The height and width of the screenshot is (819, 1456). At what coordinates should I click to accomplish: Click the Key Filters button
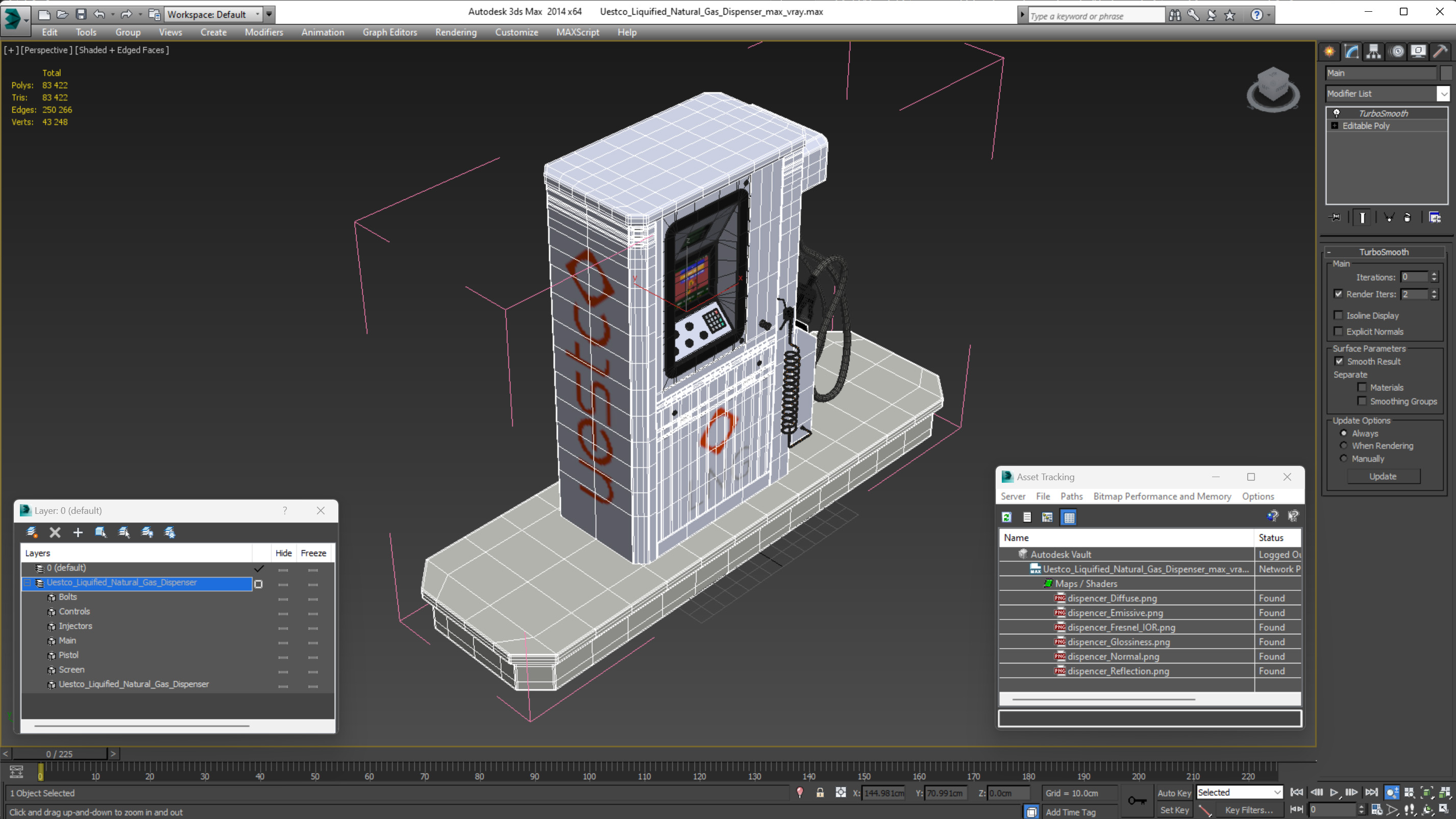pyautogui.click(x=1249, y=810)
